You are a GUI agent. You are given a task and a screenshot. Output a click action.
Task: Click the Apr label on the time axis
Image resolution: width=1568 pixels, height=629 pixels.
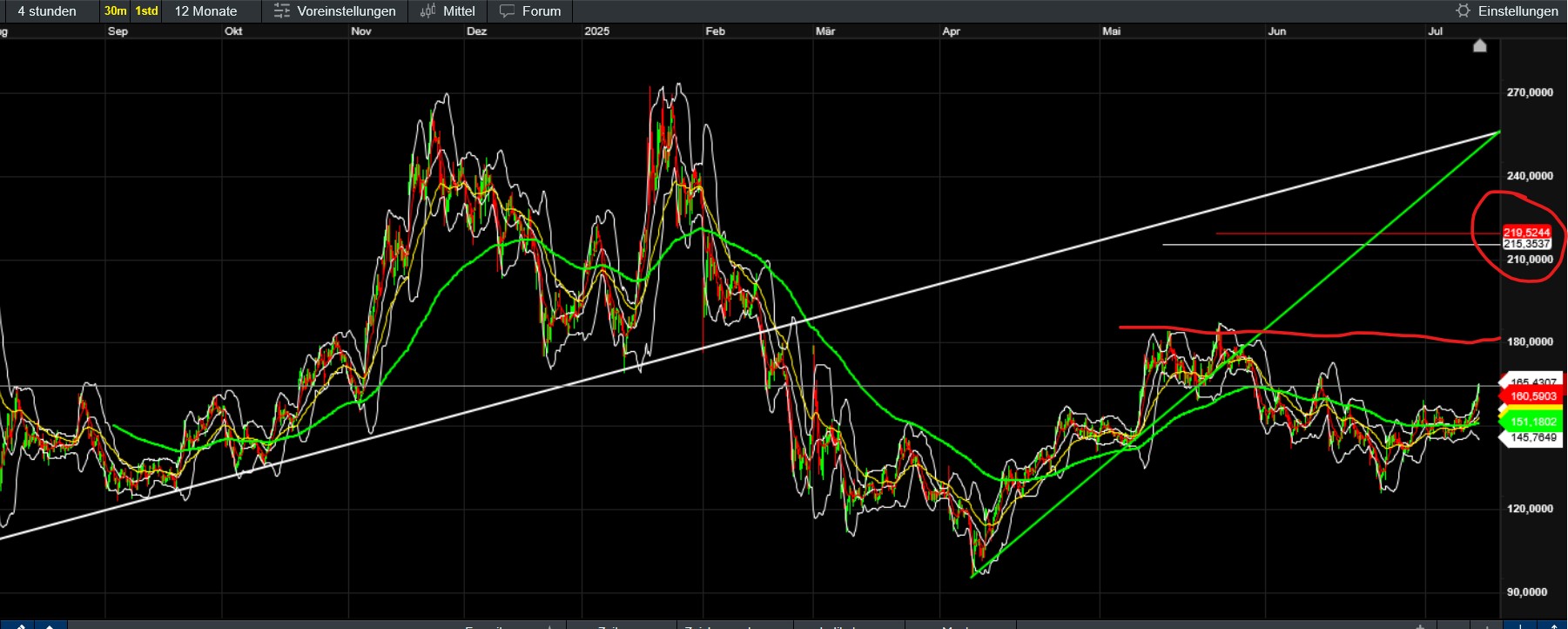pyautogui.click(x=952, y=31)
